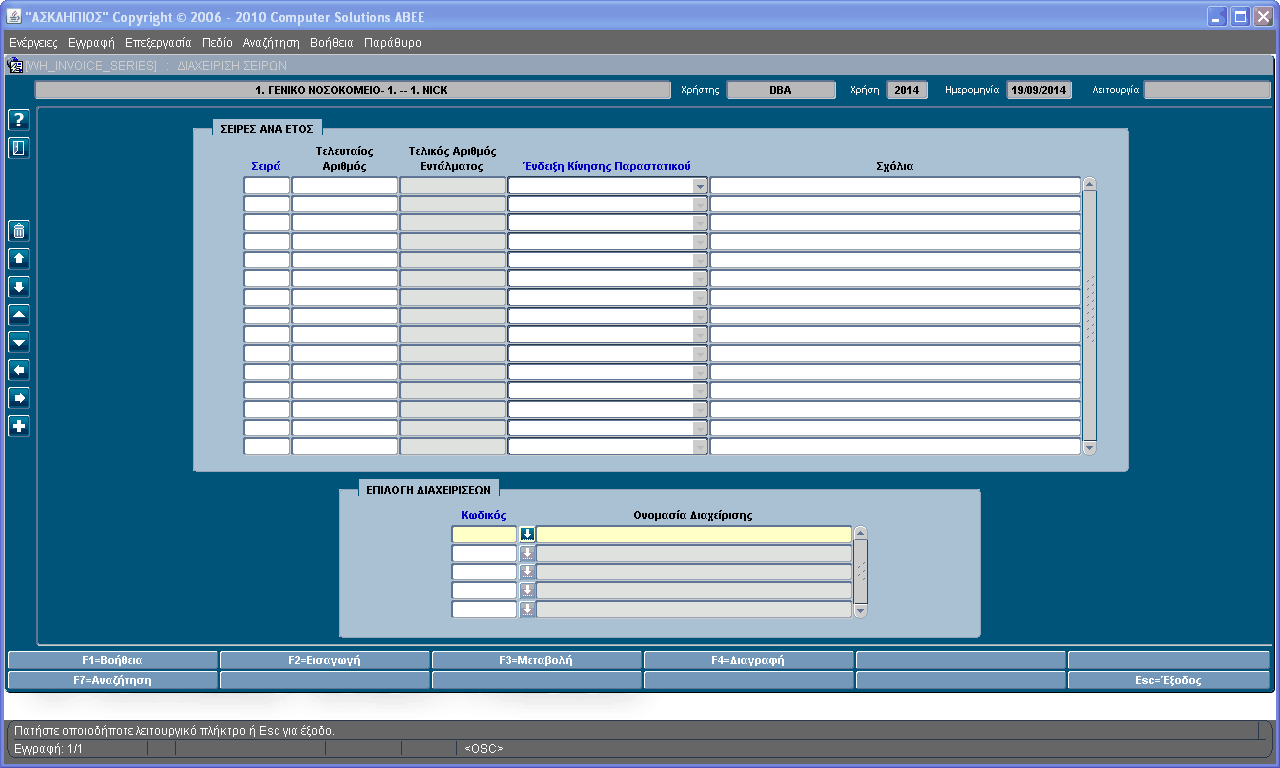
Task: Click the yellow Ονομασία Διαχείρισης field
Action: (694, 535)
